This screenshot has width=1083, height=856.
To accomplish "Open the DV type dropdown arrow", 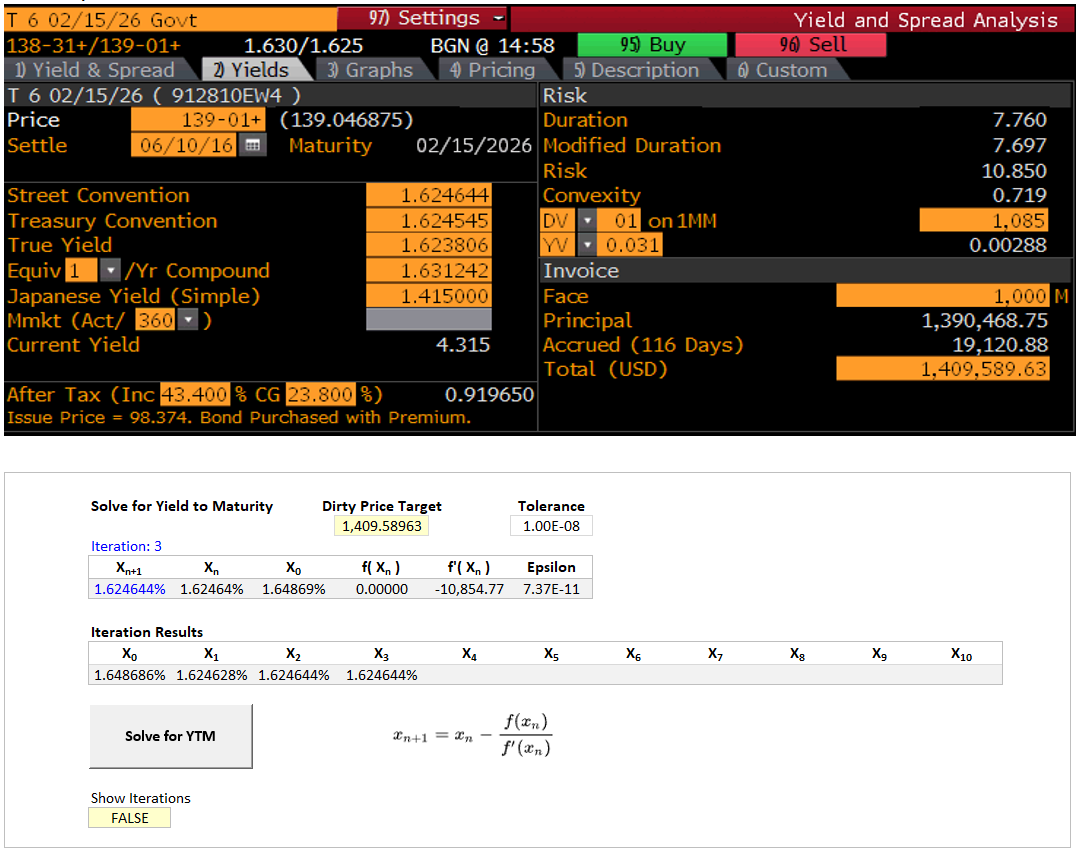I will 586,221.
